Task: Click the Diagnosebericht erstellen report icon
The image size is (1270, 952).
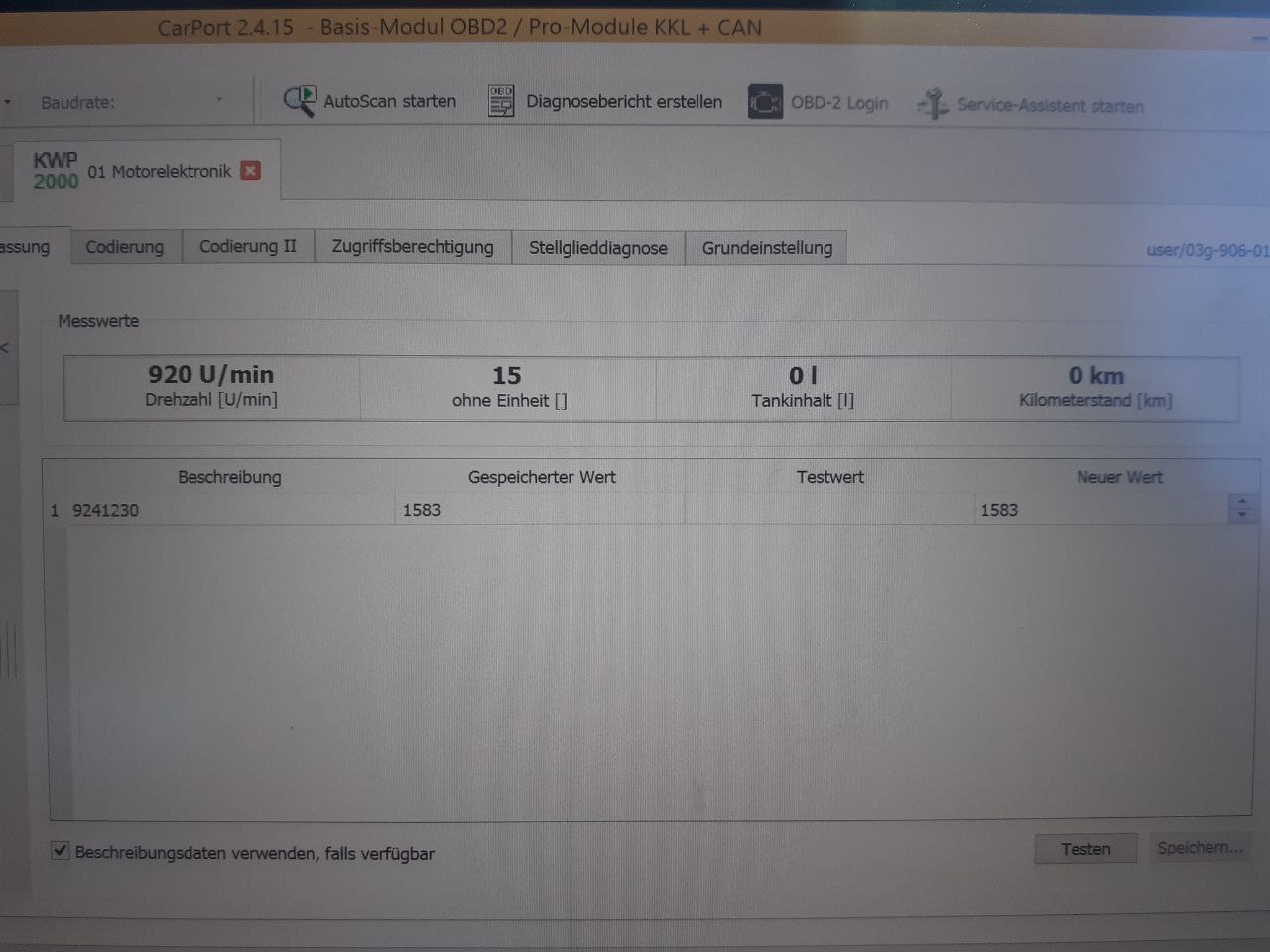Action: point(501,101)
